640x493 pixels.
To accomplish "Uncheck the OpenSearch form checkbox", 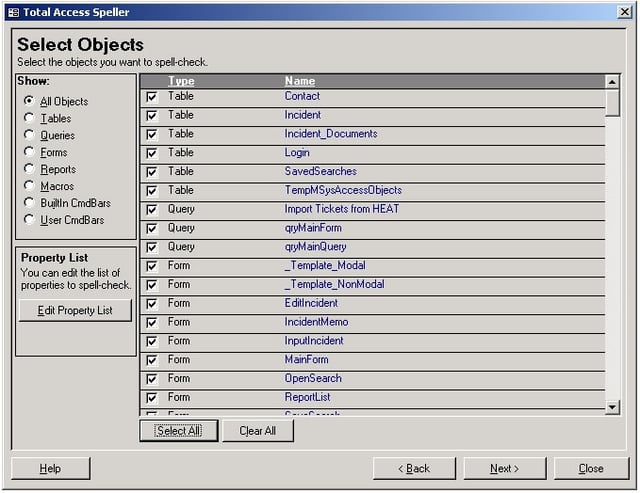I will click(152, 379).
